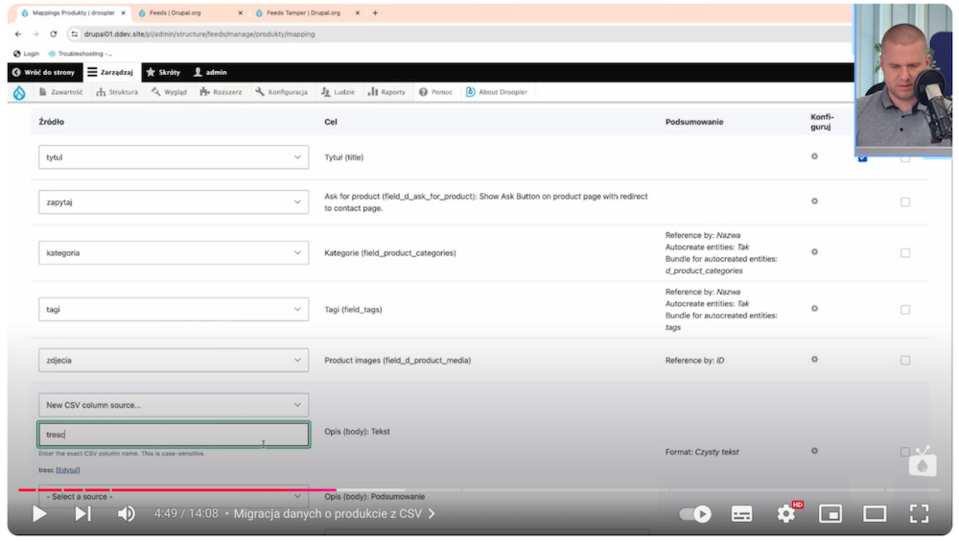Open the Zarządzaj admin menu

click(111, 72)
